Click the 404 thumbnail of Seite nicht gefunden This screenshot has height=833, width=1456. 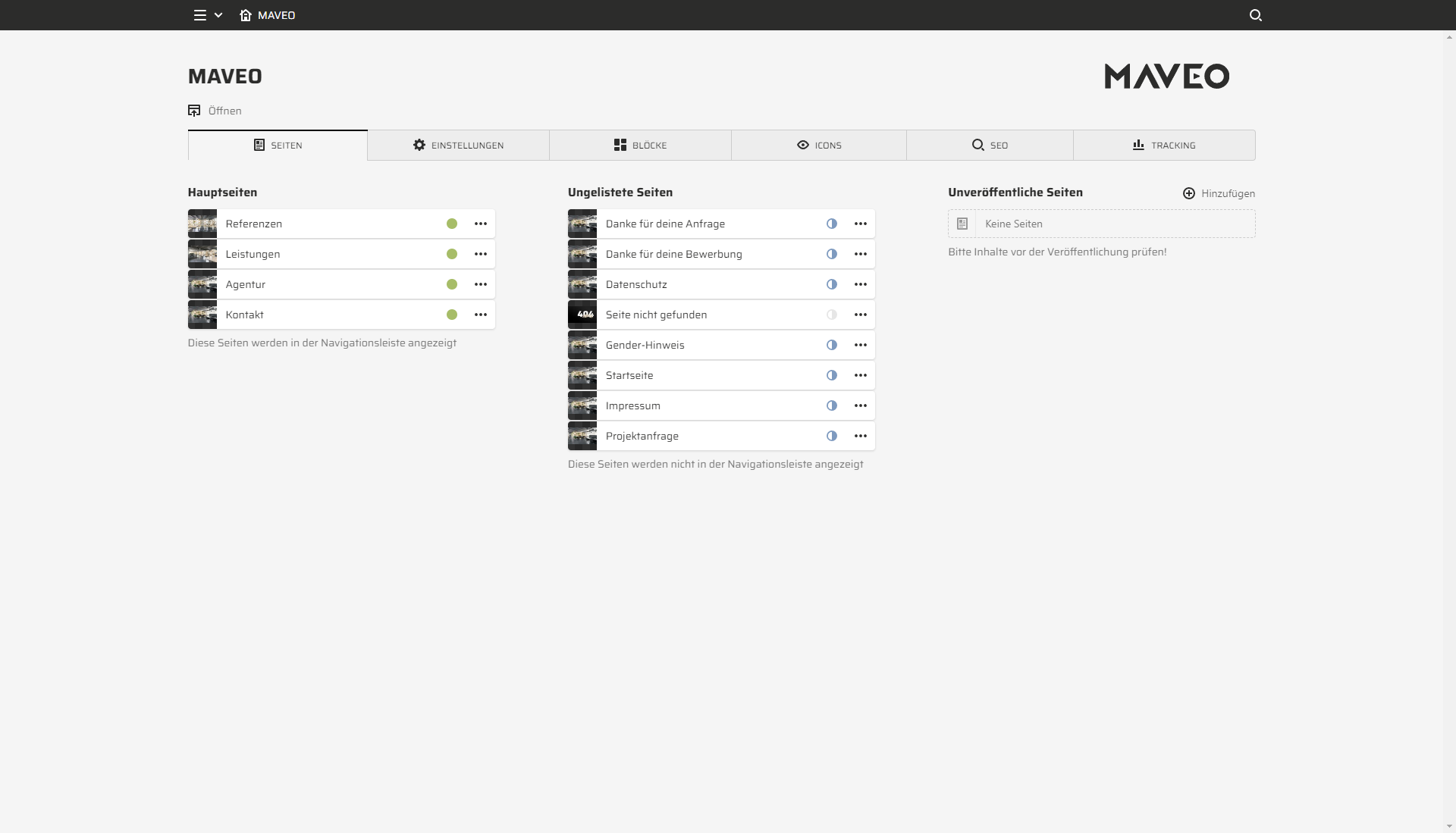[x=582, y=315]
